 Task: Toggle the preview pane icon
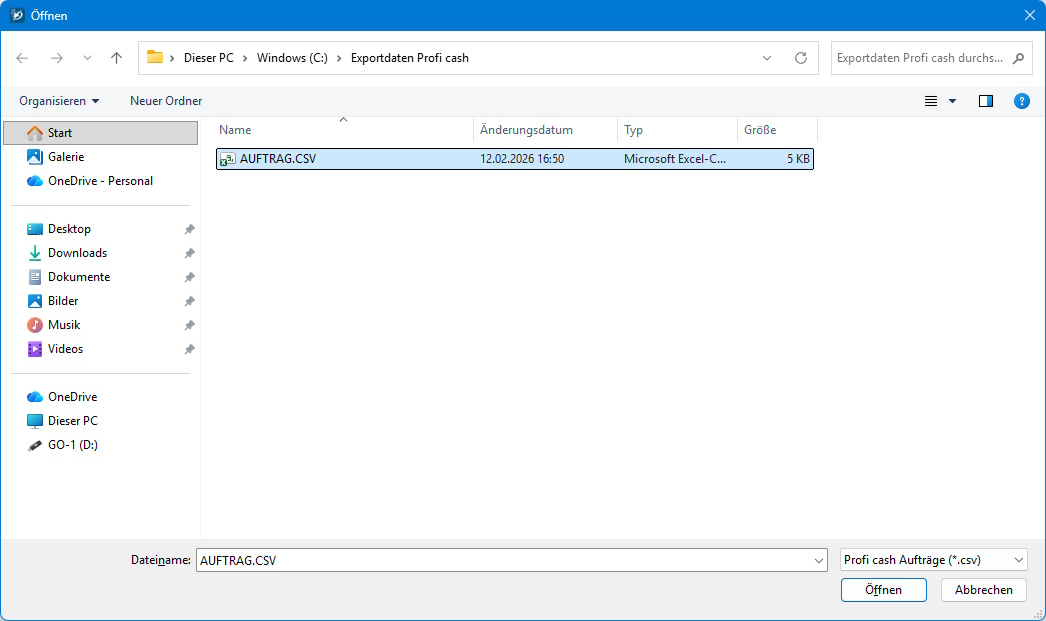tap(985, 101)
